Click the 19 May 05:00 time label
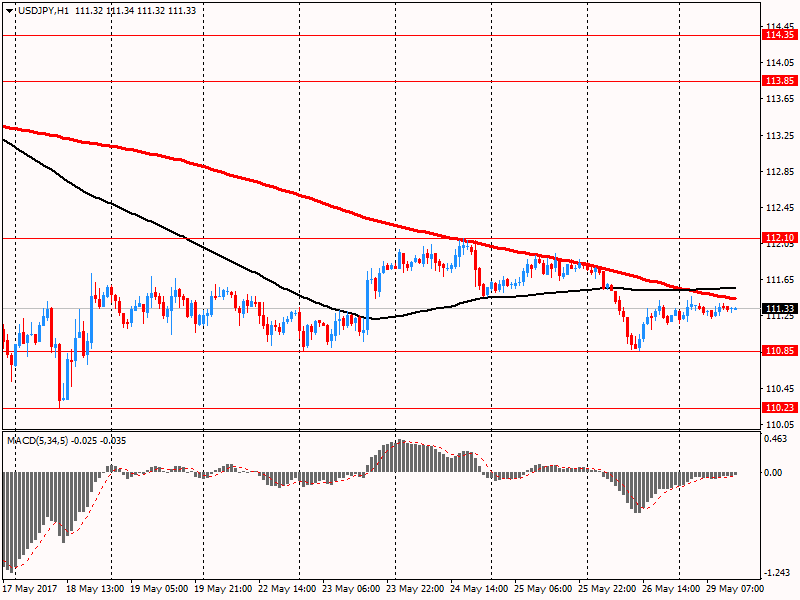Viewport: 800px width, 600px height. (x=159, y=588)
